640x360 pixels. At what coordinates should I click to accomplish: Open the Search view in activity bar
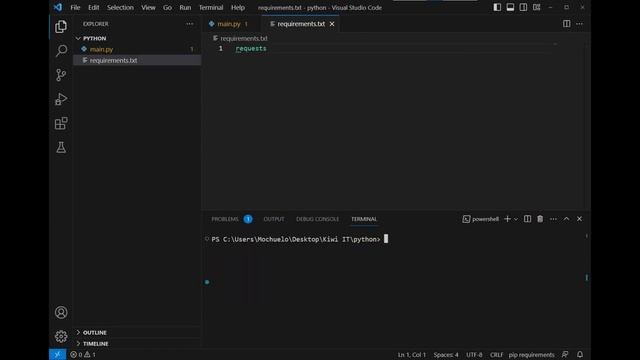click(61, 51)
